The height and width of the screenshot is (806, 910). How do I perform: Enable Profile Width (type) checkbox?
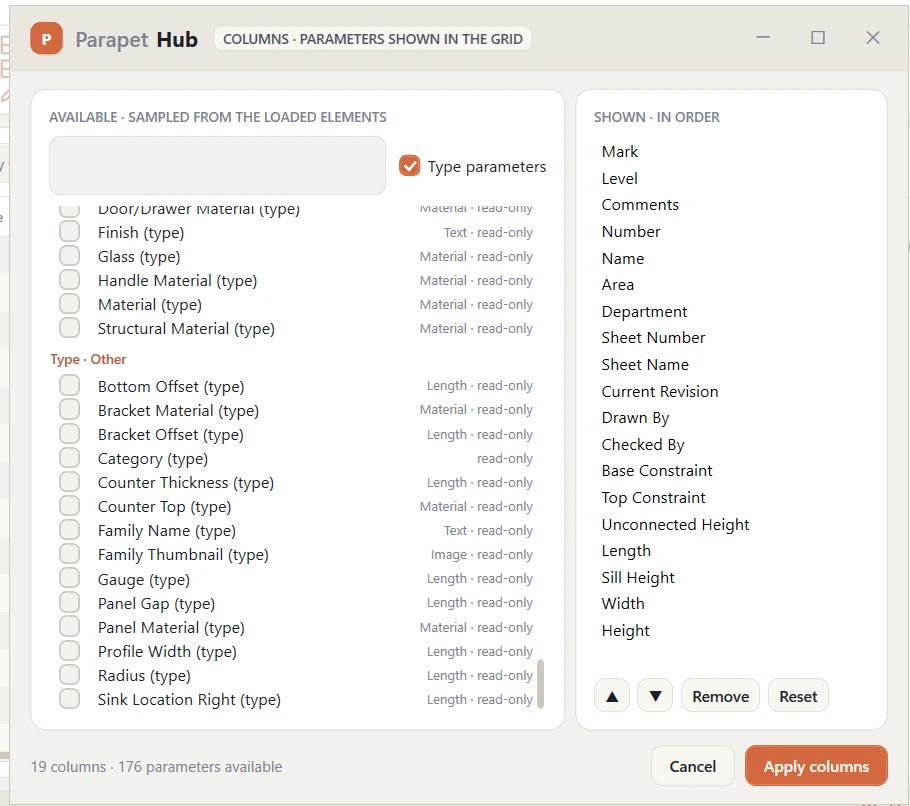pos(70,651)
